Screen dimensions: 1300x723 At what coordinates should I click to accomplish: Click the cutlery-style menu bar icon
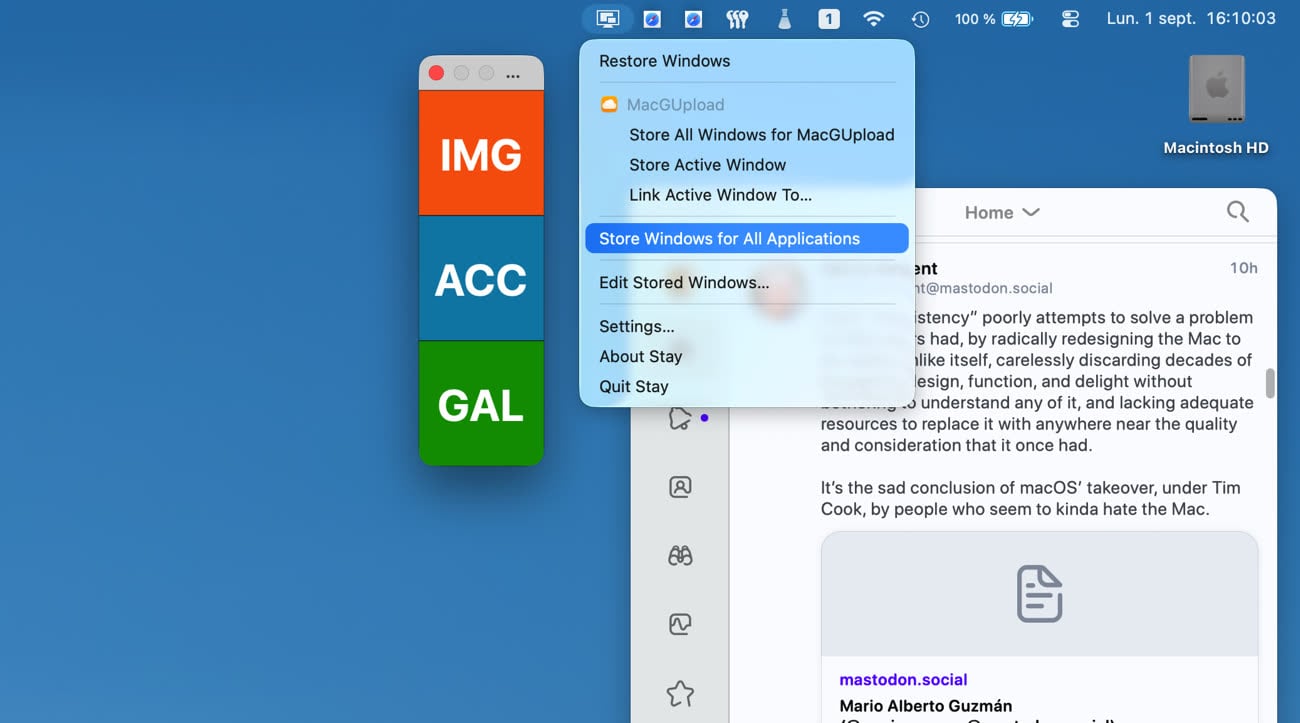(738, 19)
